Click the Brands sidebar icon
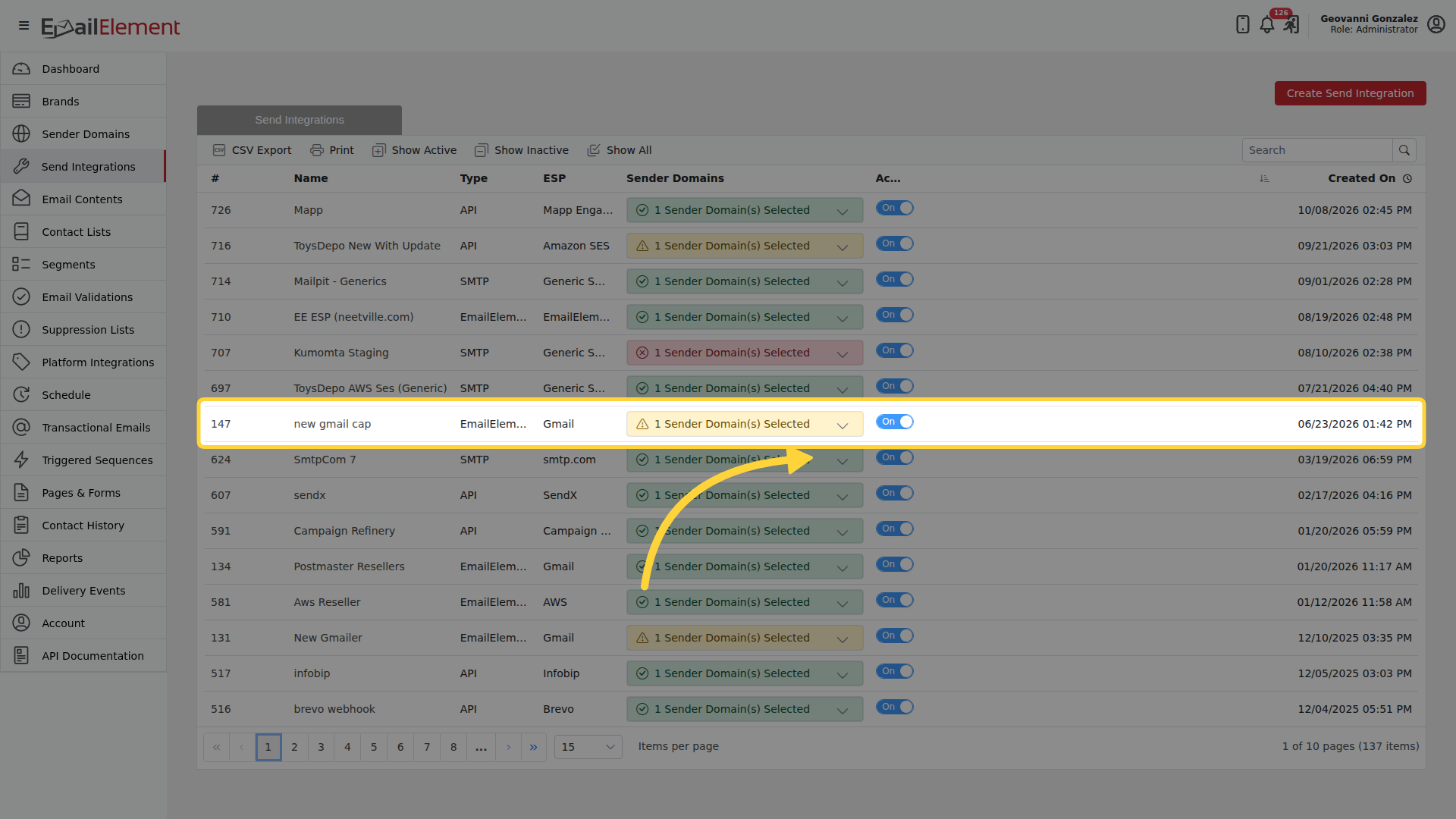1456x819 pixels. [21, 102]
